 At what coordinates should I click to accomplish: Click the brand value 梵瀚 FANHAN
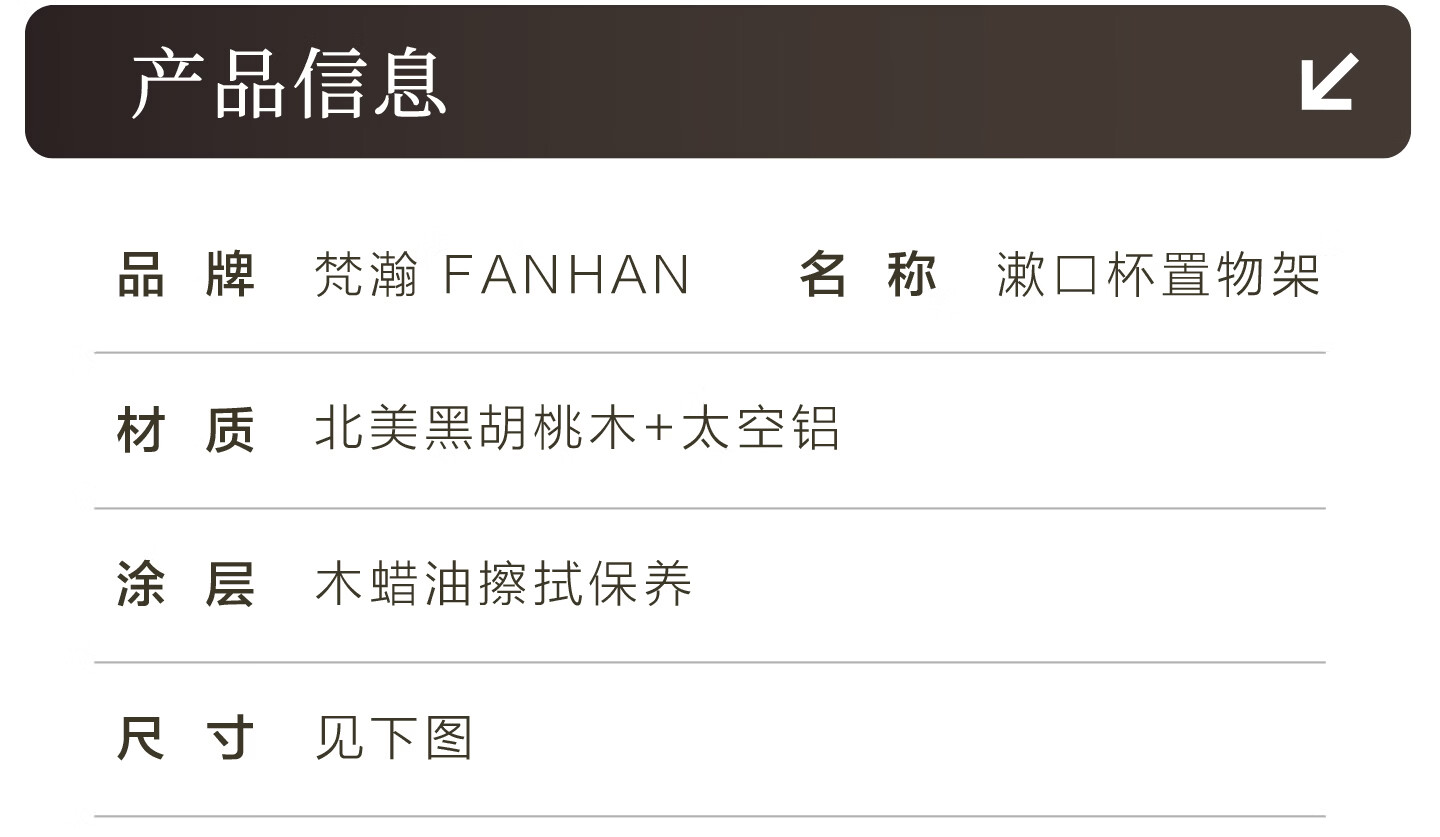(x=502, y=274)
